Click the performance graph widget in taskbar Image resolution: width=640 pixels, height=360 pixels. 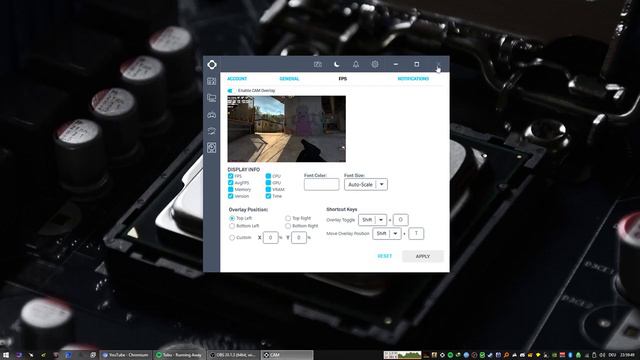pos(402,355)
